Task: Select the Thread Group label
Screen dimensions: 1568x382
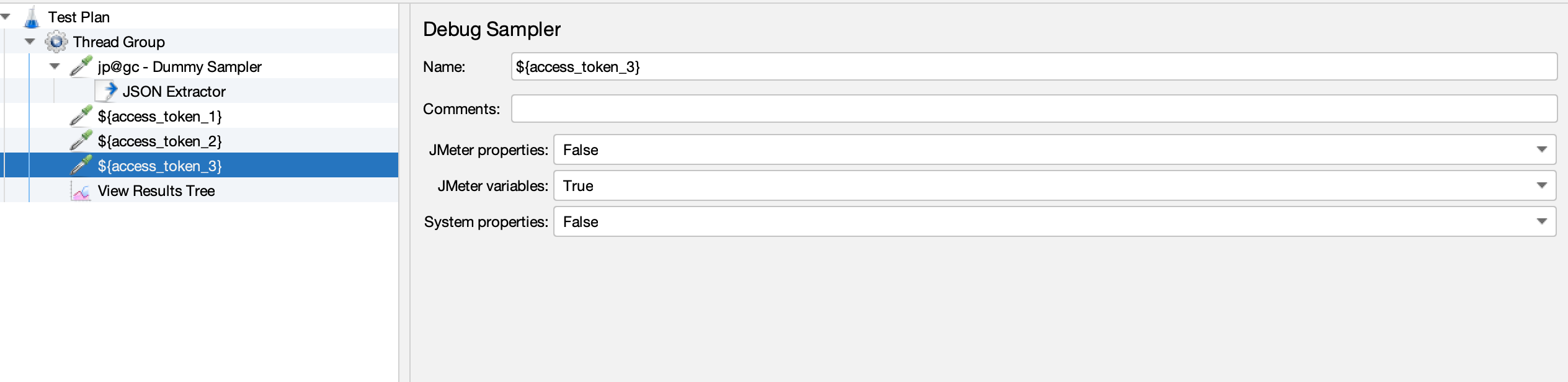Action: [x=119, y=42]
